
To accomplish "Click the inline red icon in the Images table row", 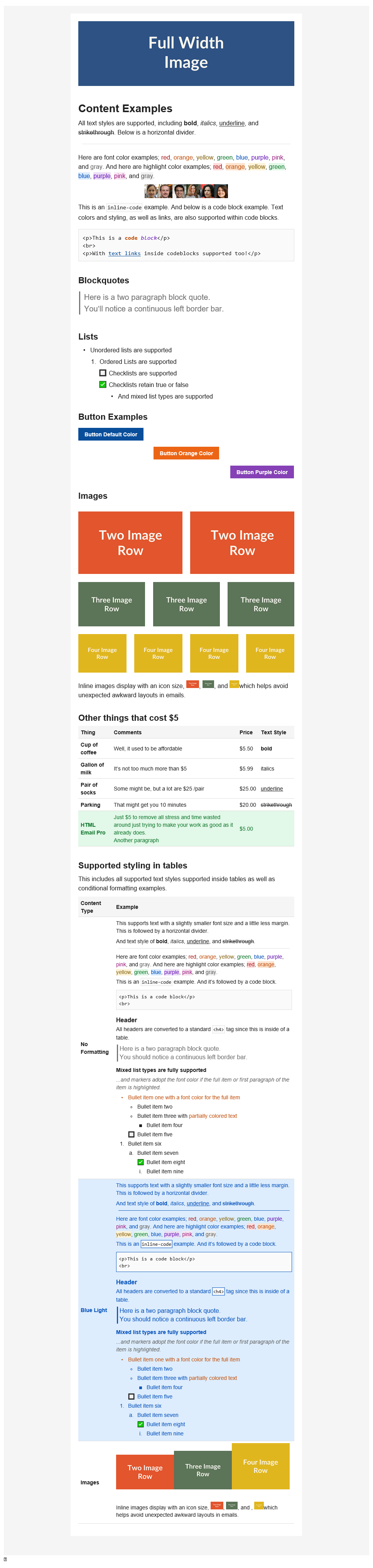I will 217,1506.
